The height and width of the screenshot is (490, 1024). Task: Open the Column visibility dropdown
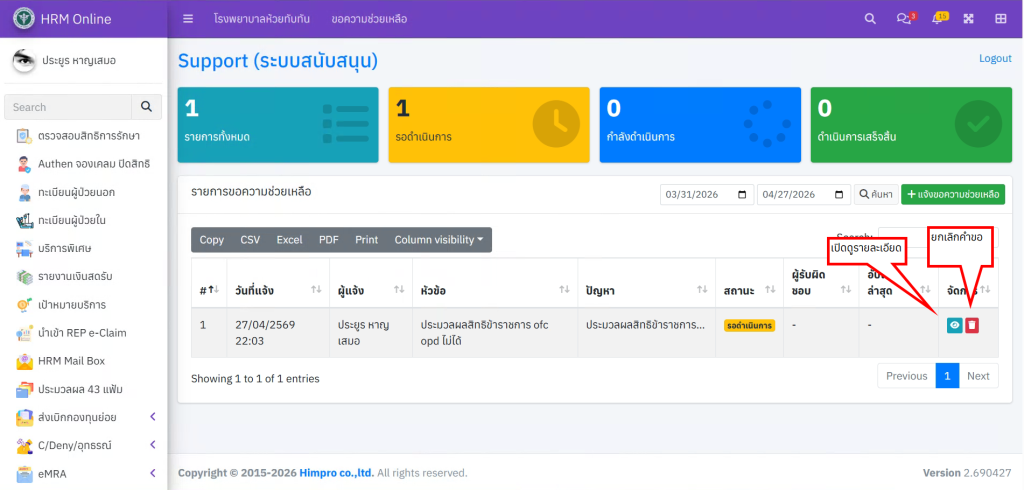[438, 240]
